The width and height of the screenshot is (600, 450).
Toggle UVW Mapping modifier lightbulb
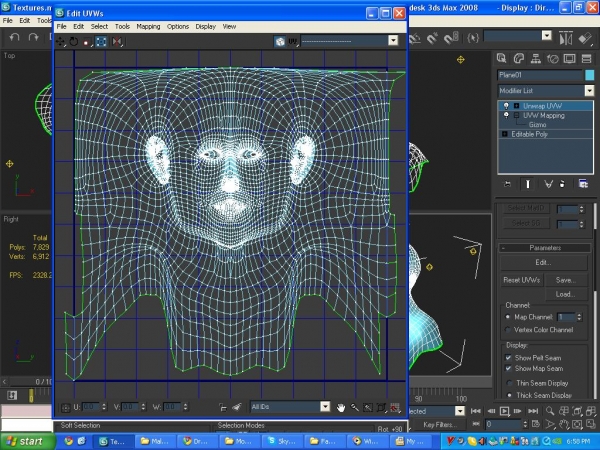(506, 115)
